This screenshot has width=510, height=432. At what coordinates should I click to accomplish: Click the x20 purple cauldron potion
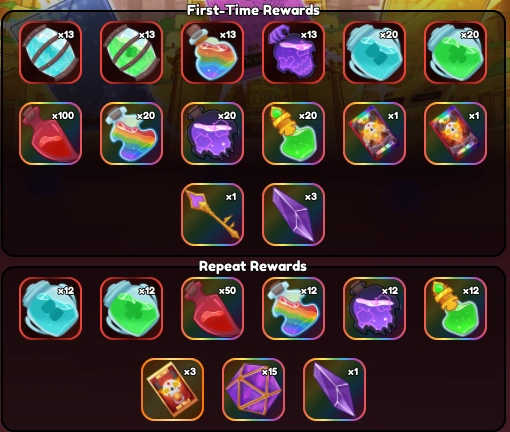click(x=212, y=134)
